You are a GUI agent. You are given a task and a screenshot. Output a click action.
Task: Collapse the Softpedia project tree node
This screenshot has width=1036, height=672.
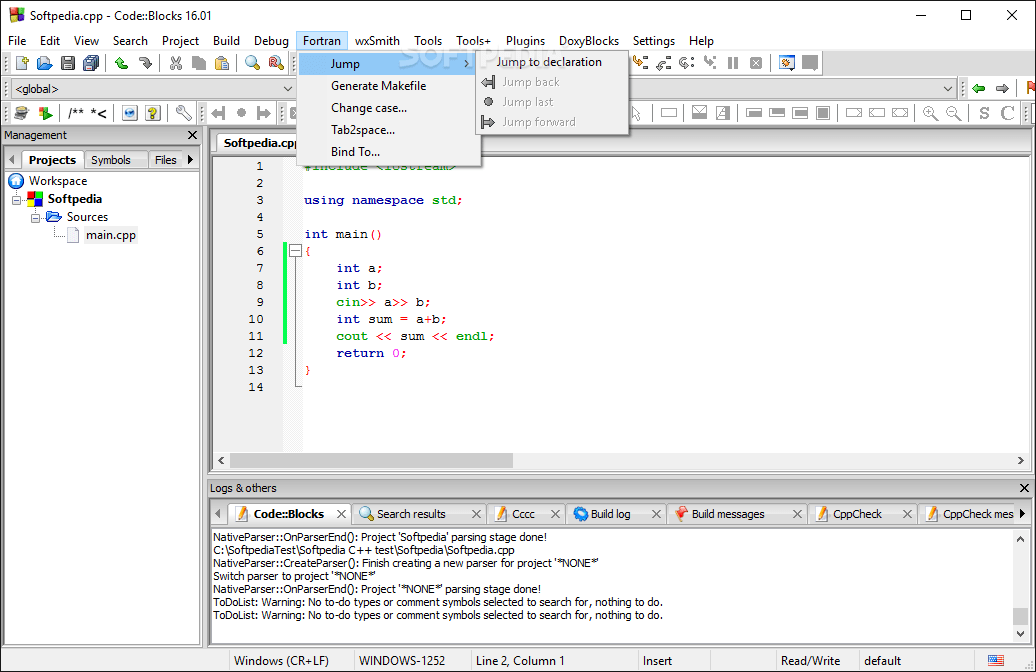click(17, 199)
